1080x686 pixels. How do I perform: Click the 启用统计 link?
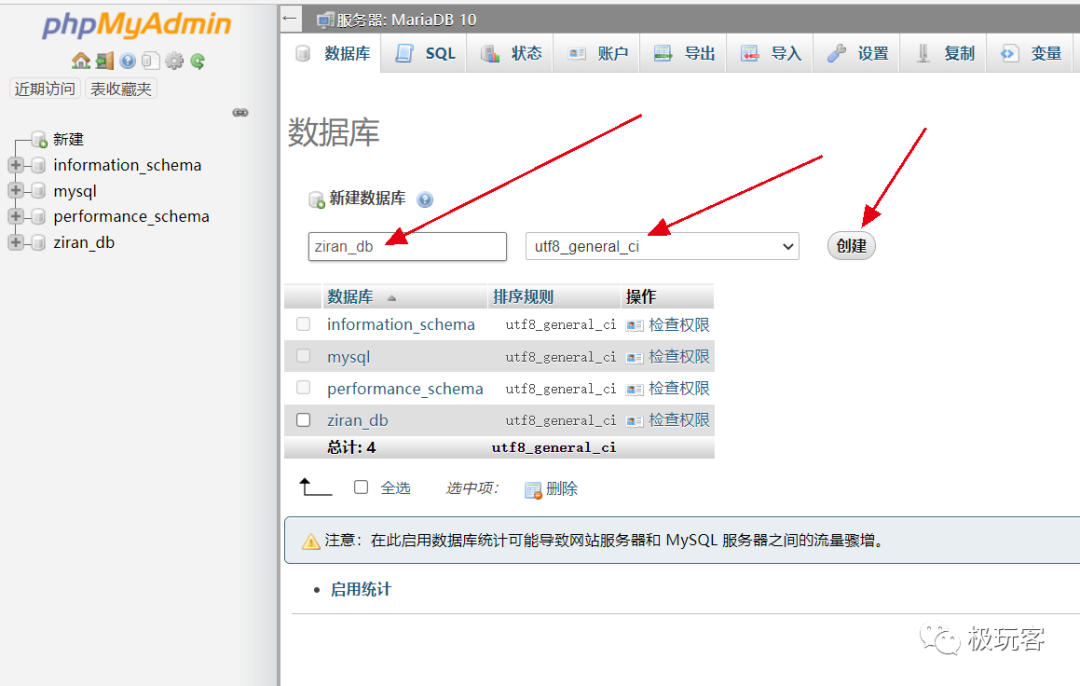361,590
